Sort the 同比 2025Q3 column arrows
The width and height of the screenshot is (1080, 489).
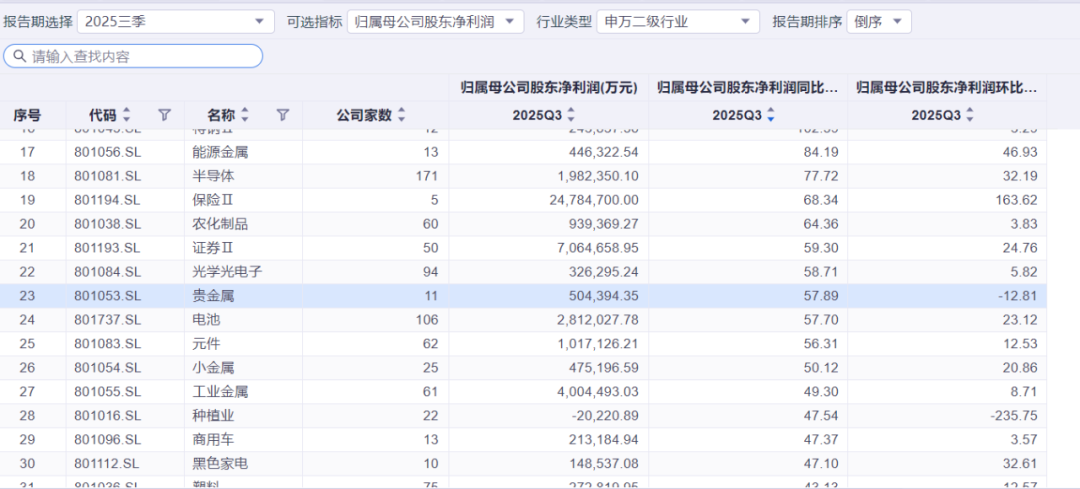click(x=771, y=116)
